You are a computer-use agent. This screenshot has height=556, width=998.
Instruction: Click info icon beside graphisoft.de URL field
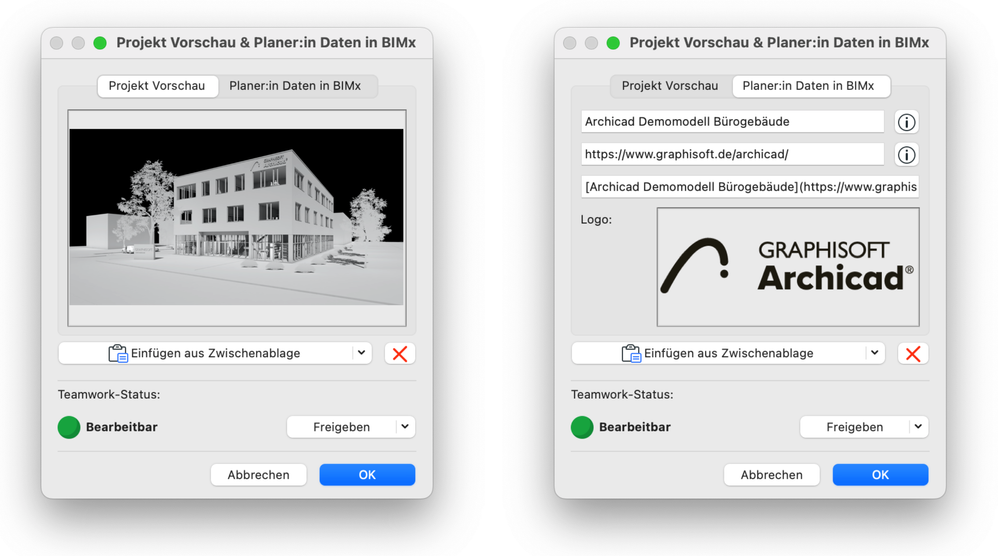pyautogui.click(x=906, y=155)
